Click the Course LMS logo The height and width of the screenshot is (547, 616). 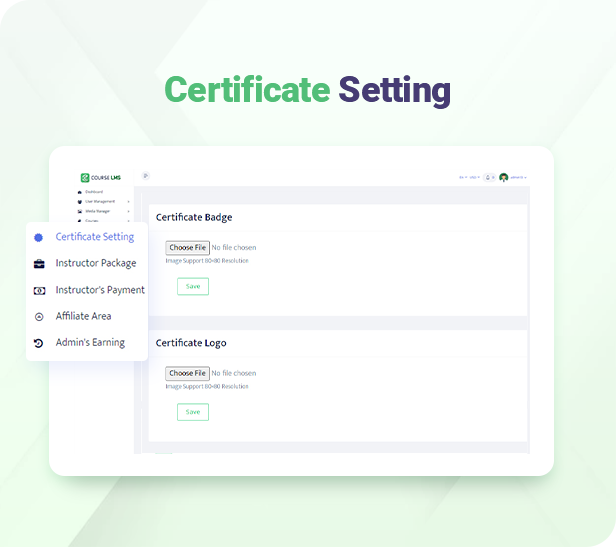pyautogui.click(x=98, y=178)
